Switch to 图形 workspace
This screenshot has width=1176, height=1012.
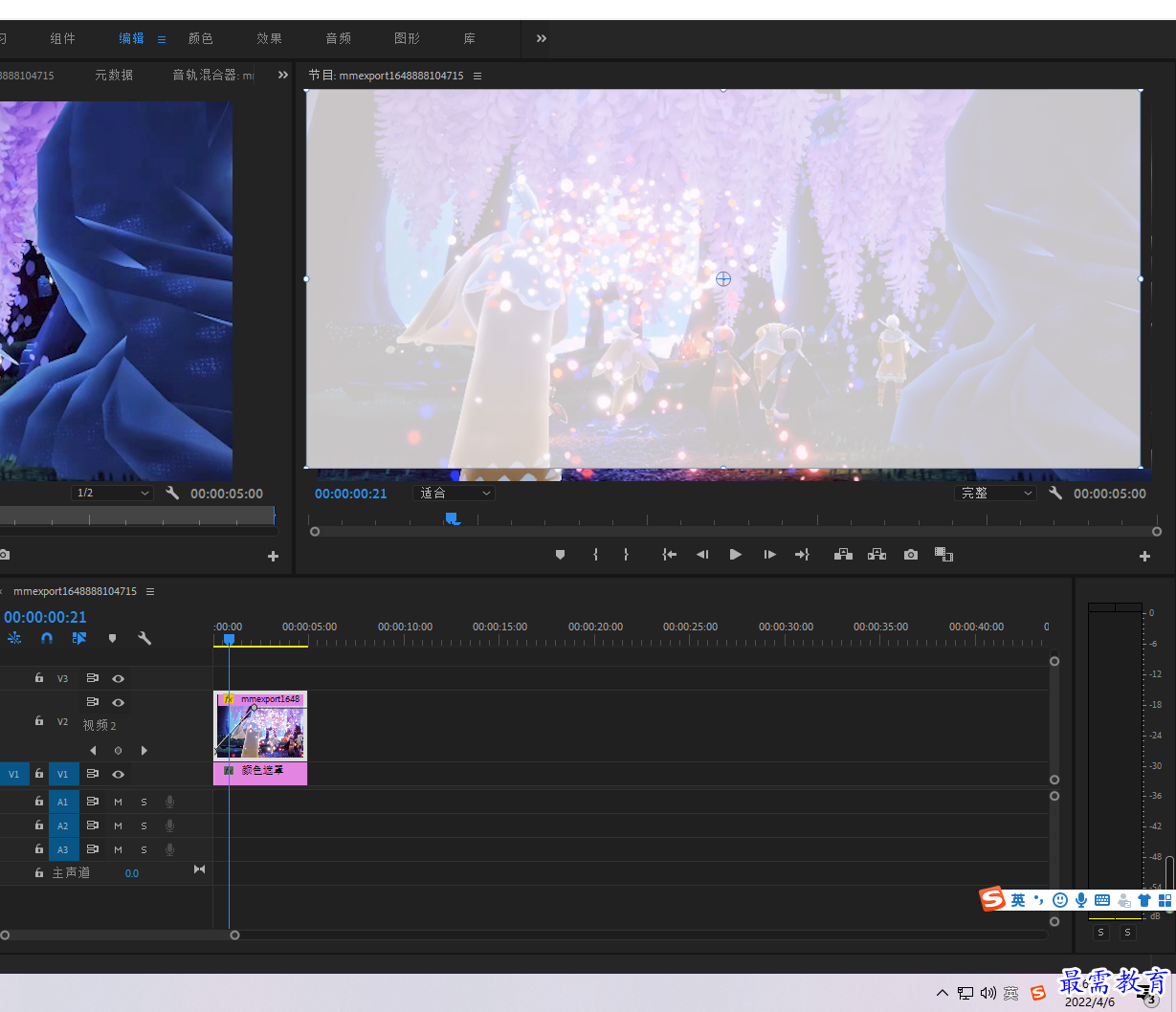click(x=407, y=38)
